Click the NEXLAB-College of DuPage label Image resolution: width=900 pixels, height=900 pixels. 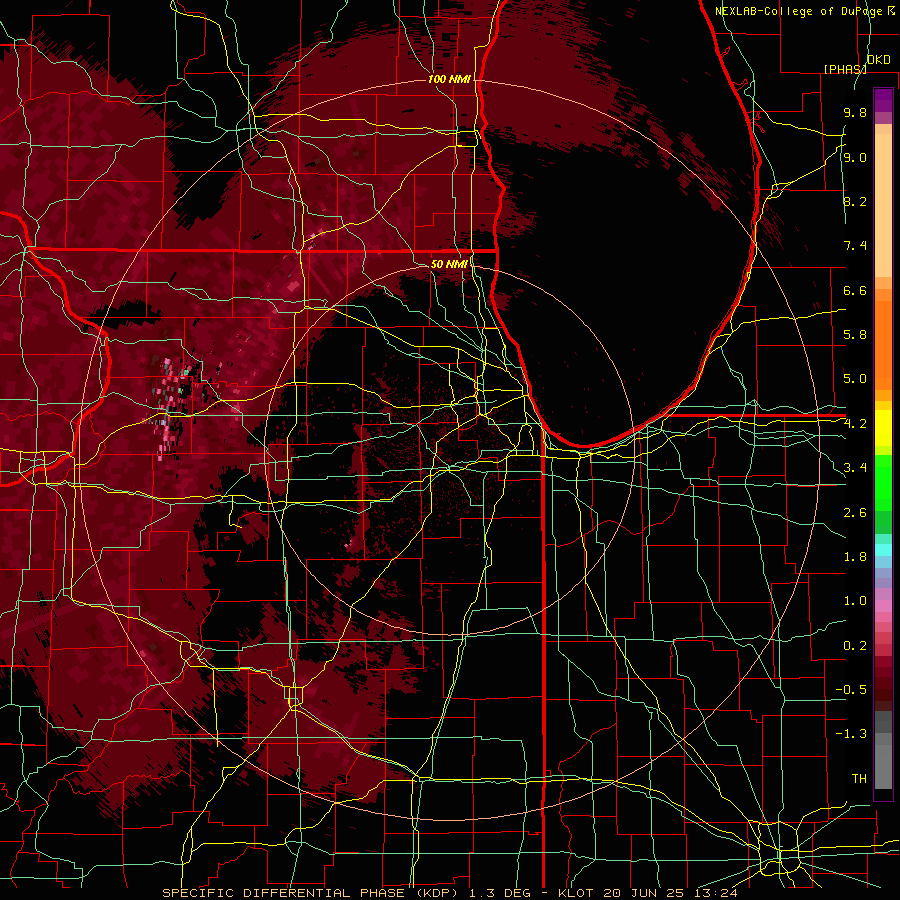coord(800,11)
